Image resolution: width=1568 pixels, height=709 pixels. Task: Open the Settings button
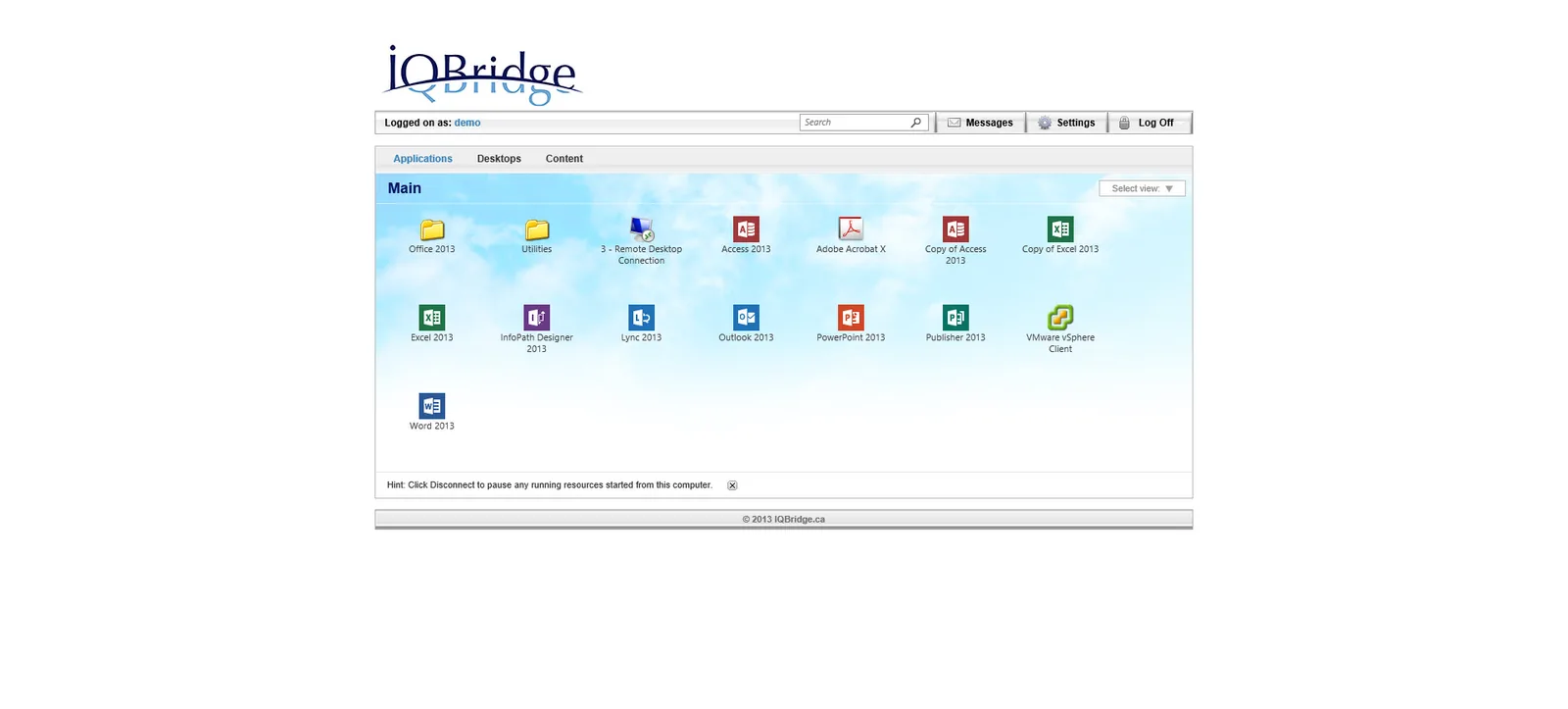click(x=1067, y=123)
